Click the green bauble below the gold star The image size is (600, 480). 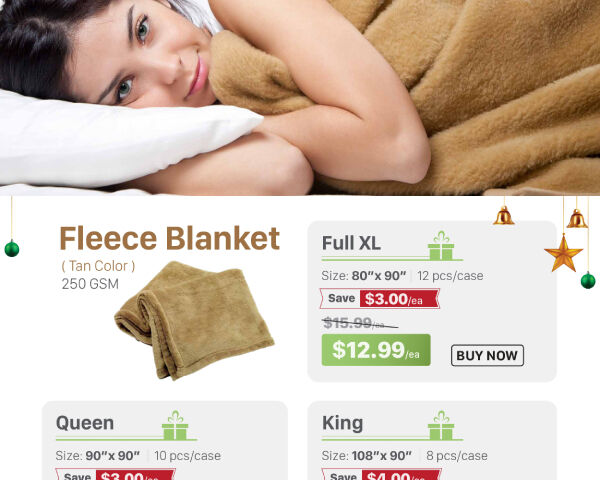588,280
